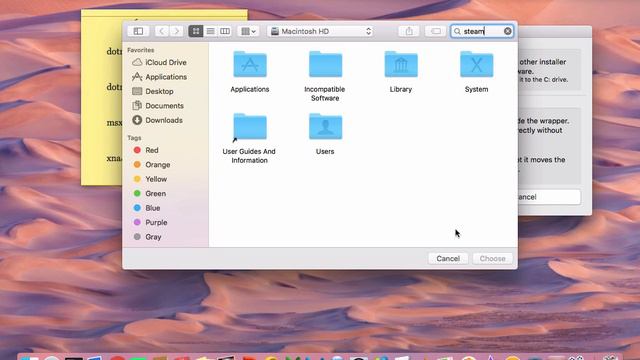Go back with the left arrow
Image resolution: width=640 pixels, height=360 pixels.
coord(162,31)
